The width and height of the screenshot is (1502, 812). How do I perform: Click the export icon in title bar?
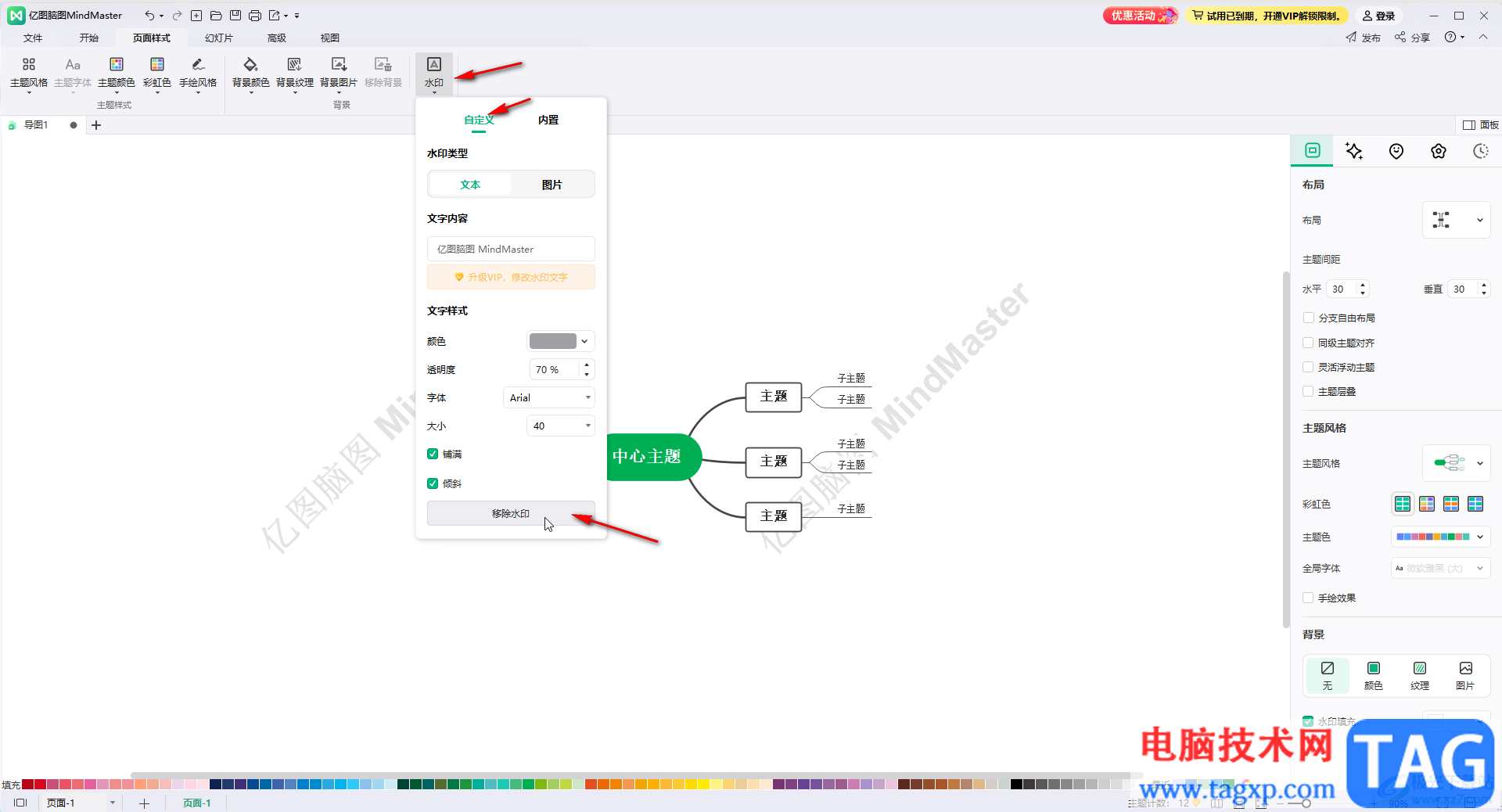pos(275,16)
